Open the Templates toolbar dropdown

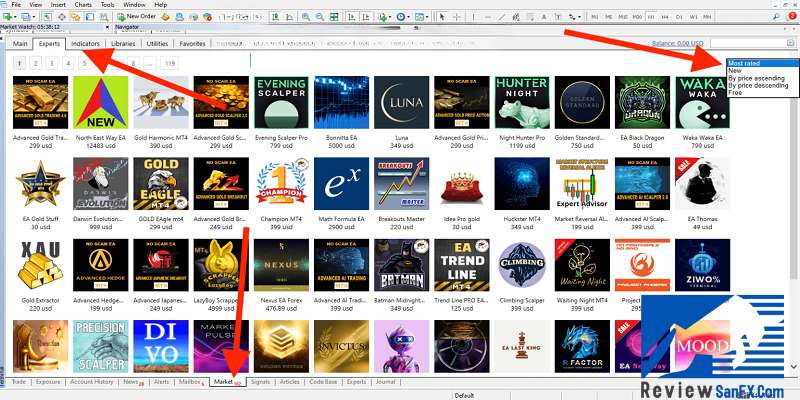click(421, 16)
